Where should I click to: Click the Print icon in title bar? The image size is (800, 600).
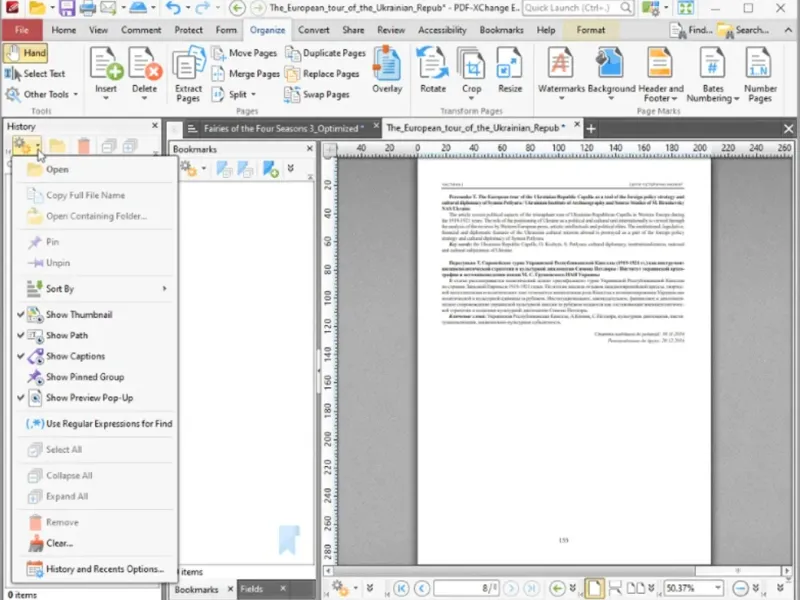pos(88,8)
